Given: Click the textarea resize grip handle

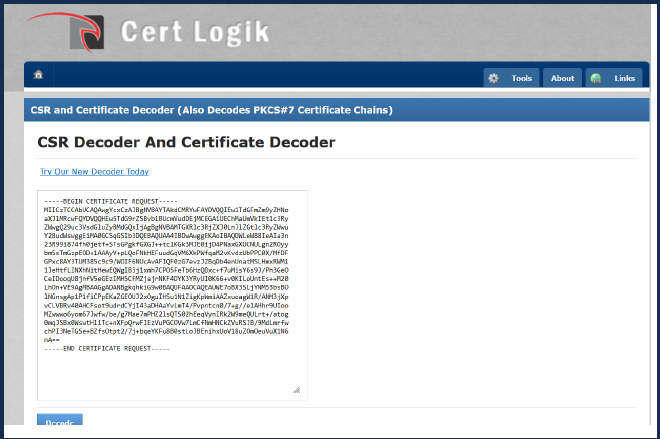Looking at the screenshot, I should (296, 390).
